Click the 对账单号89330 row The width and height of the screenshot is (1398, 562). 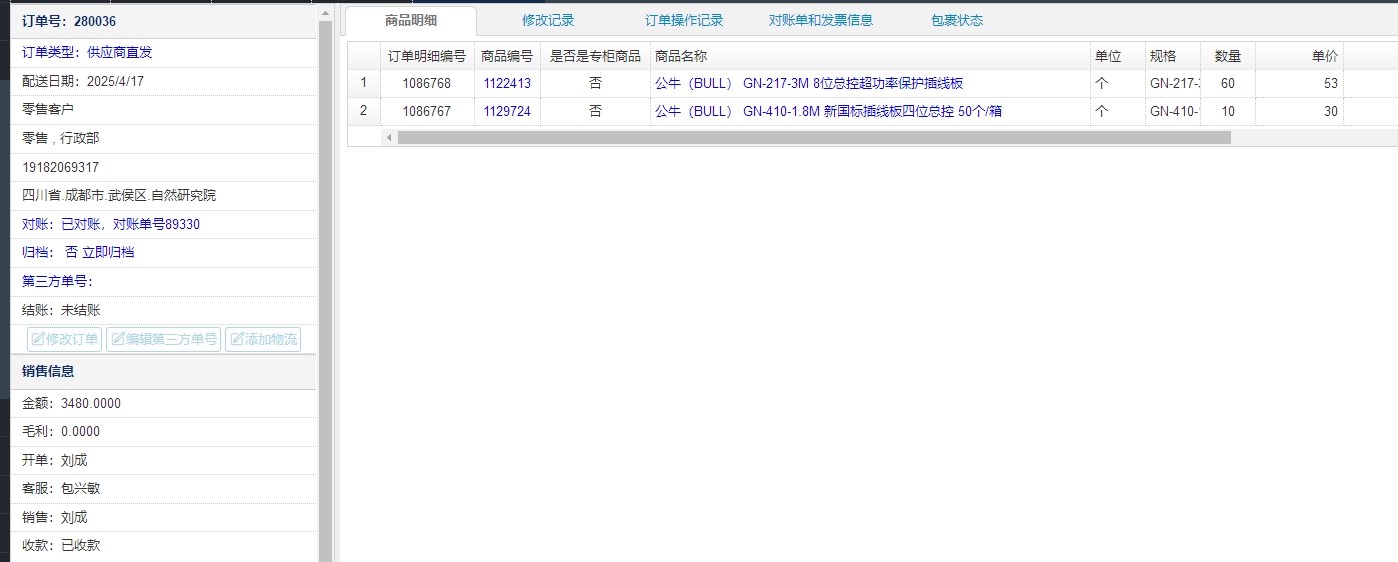click(164, 224)
